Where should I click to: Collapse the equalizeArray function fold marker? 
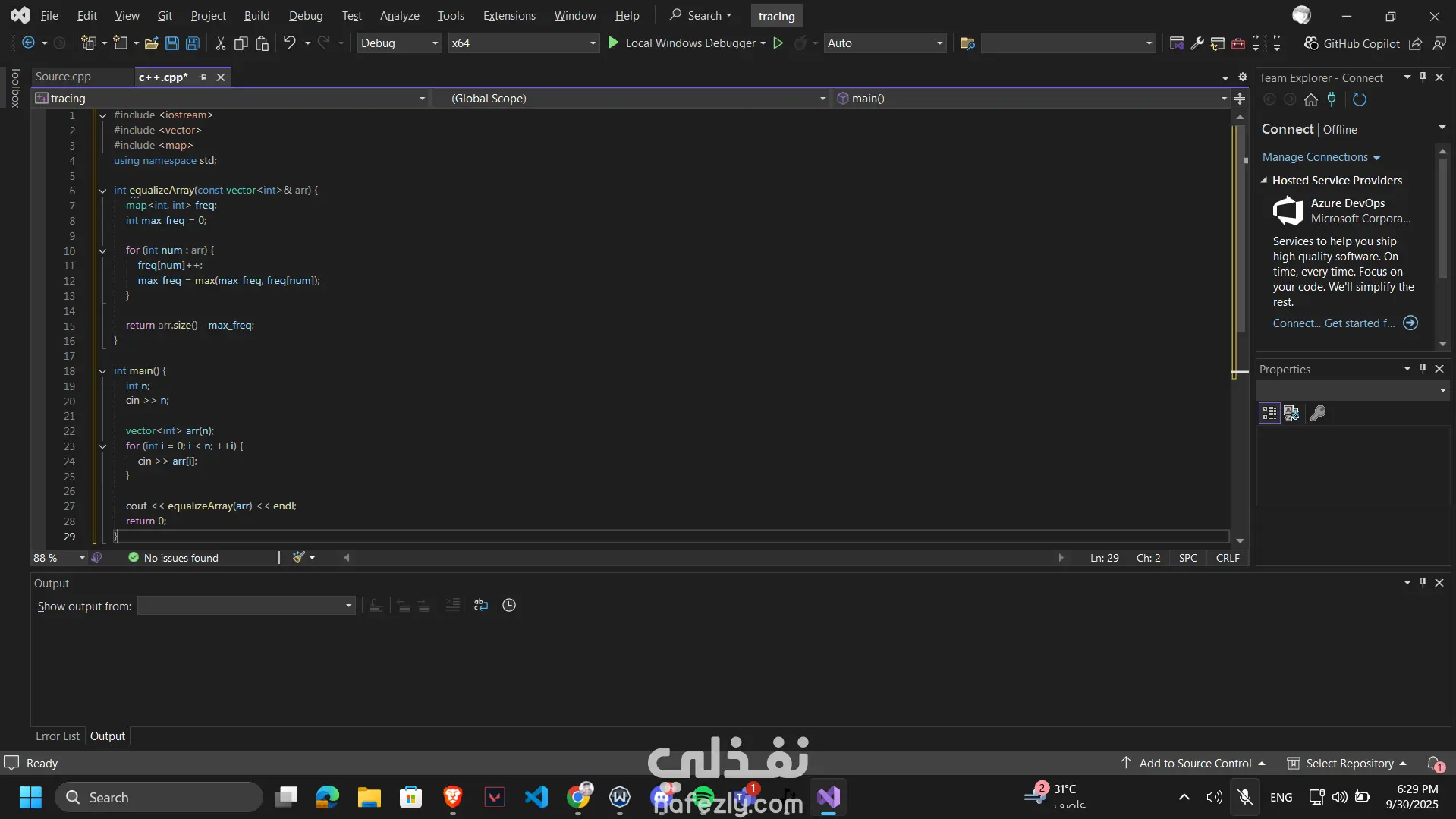(102, 191)
